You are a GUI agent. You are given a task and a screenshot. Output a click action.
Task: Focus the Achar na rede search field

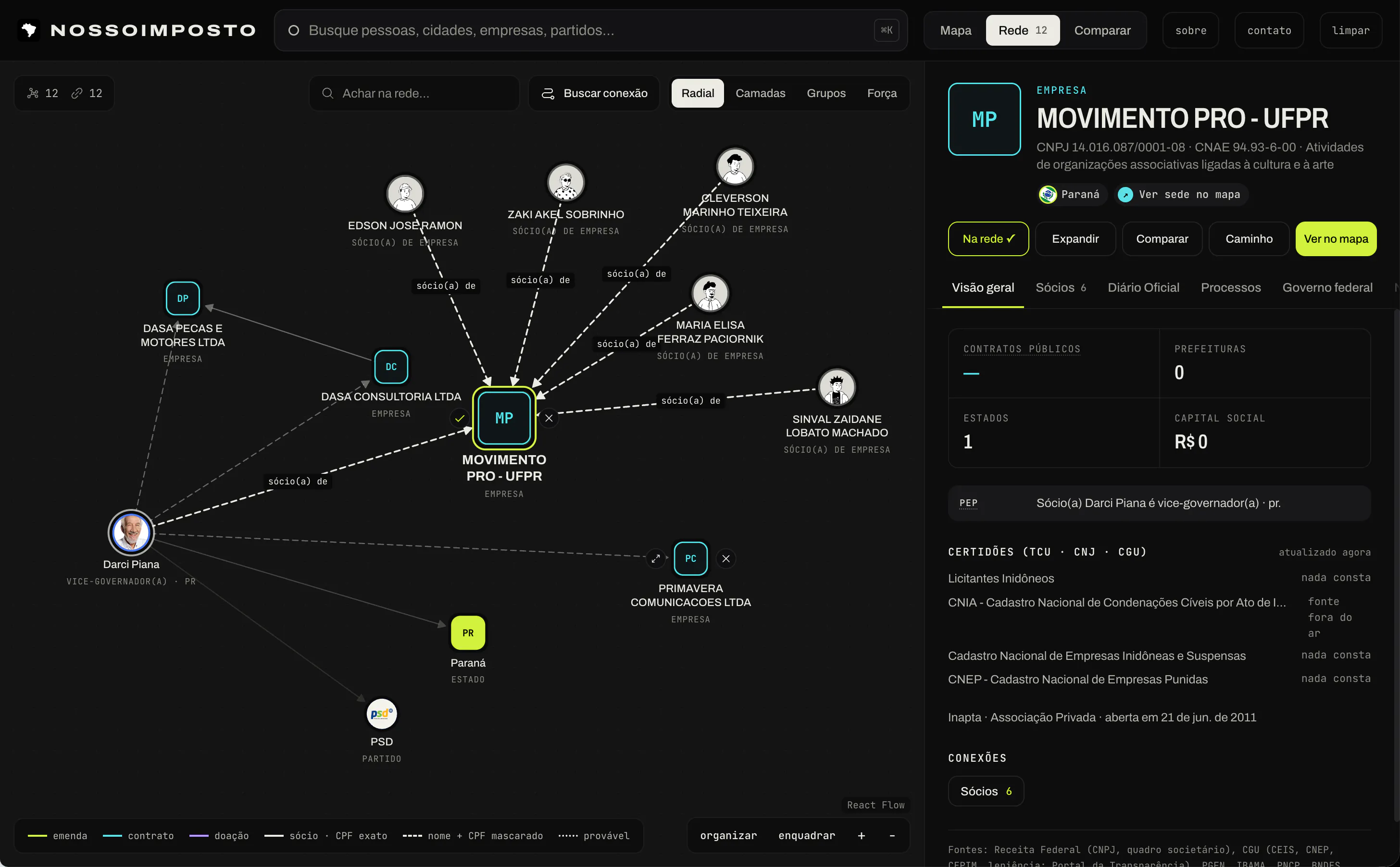(x=414, y=93)
